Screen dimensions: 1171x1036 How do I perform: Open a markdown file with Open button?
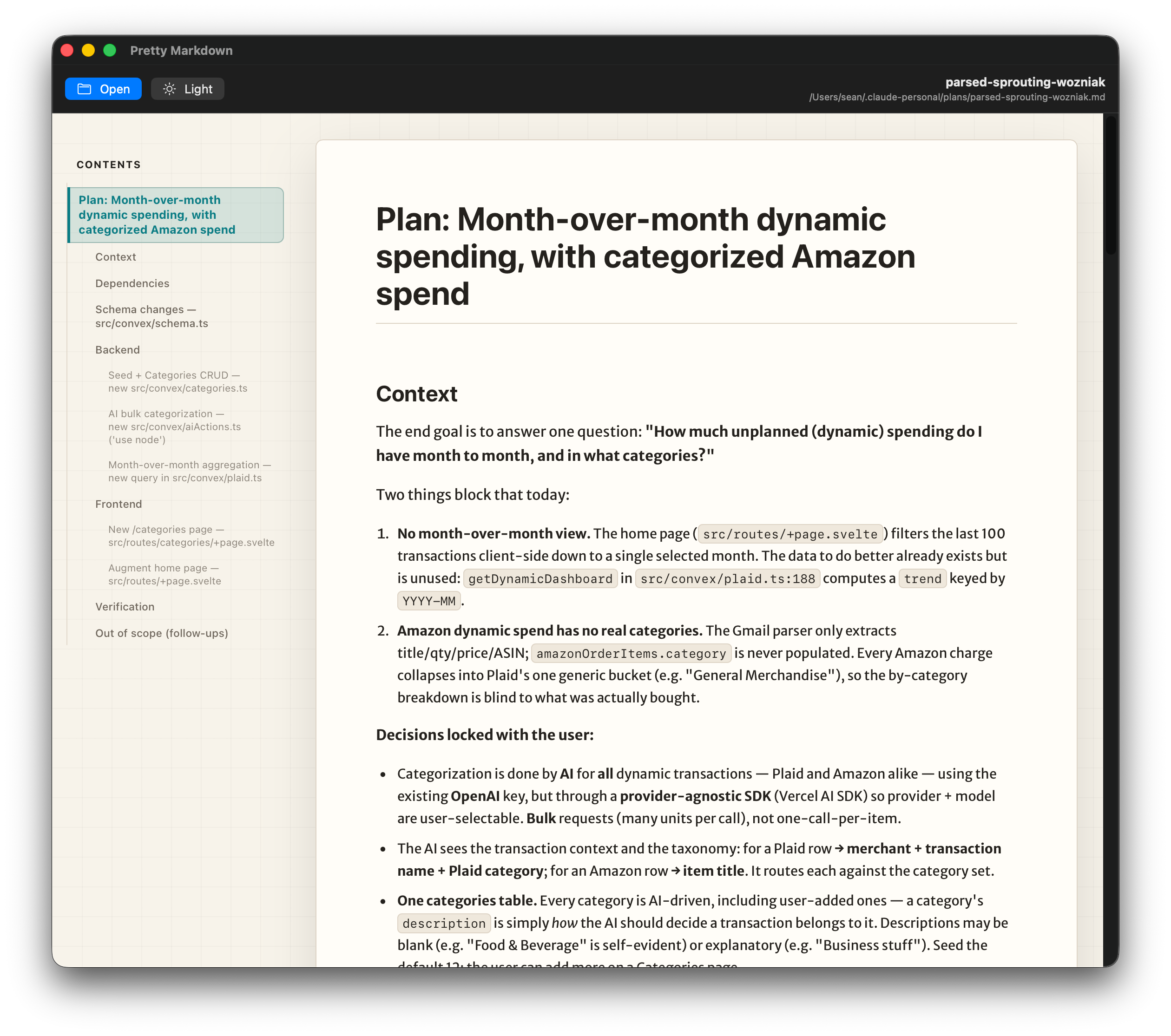pyautogui.click(x=103, y=89)
